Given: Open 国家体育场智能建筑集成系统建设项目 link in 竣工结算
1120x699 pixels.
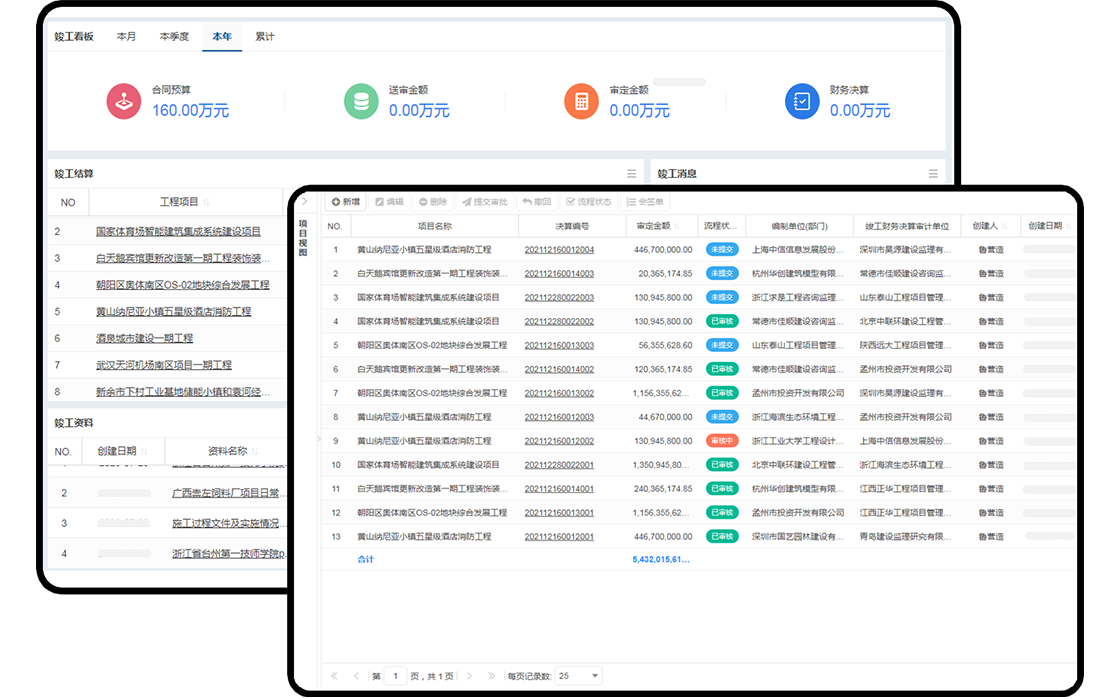Looking at the screenshot, I should point(178,232).
